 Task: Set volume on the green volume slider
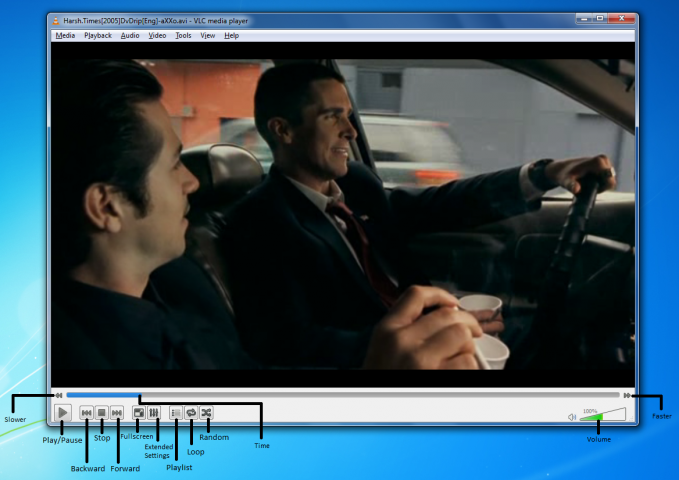pyautogui.click(x=603, y=415)
